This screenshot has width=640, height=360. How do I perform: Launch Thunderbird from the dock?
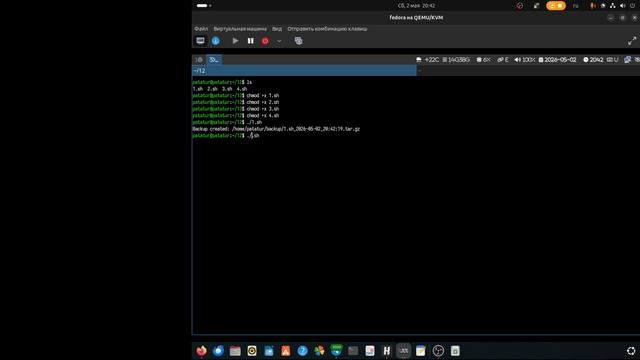click(x=218, y=351)
